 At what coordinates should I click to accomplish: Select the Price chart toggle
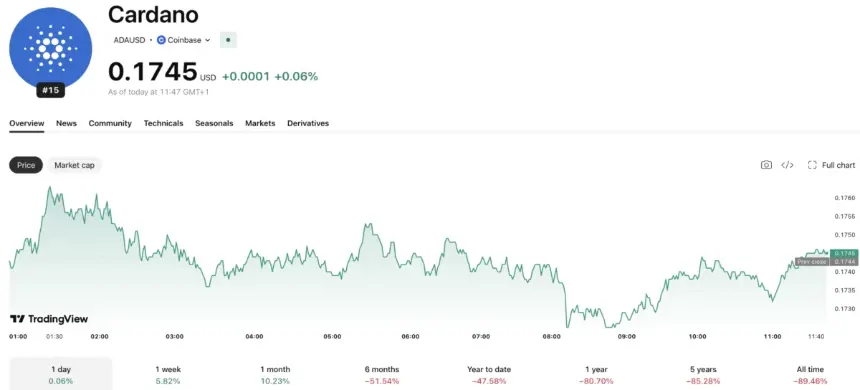pos(26,165)
